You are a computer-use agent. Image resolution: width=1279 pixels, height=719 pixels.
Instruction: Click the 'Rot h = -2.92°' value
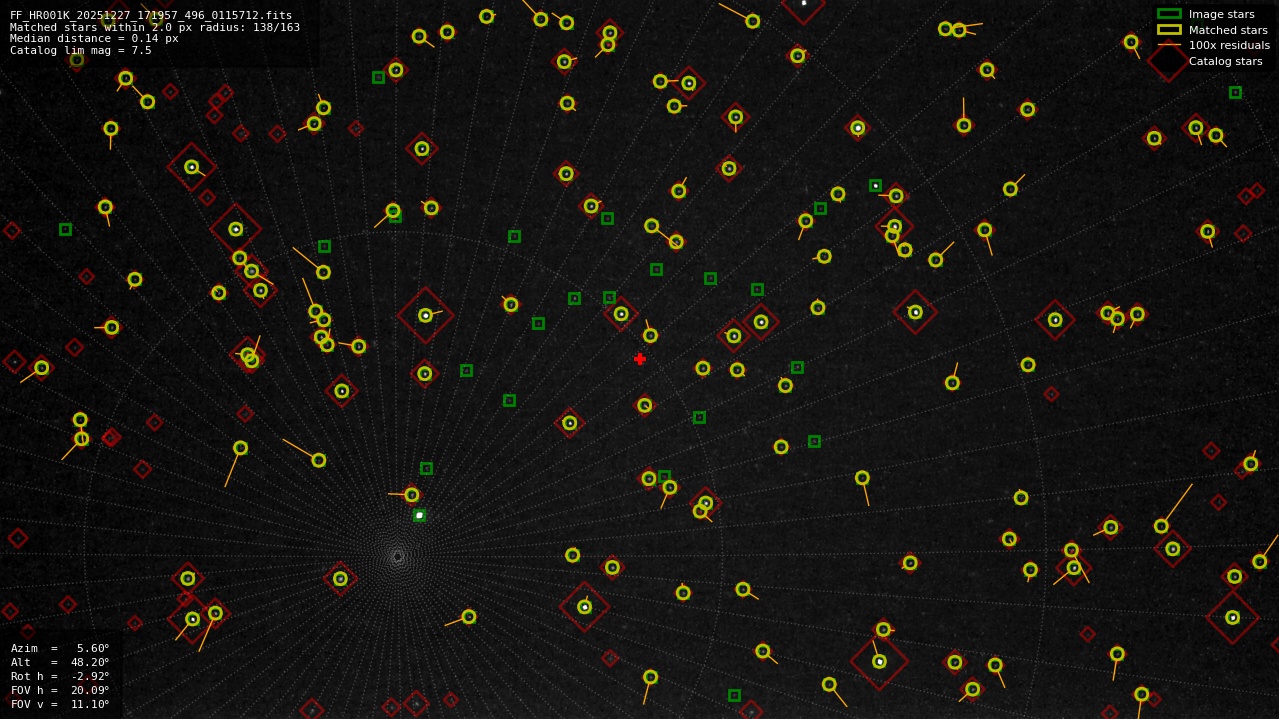[x=60, y=676]
